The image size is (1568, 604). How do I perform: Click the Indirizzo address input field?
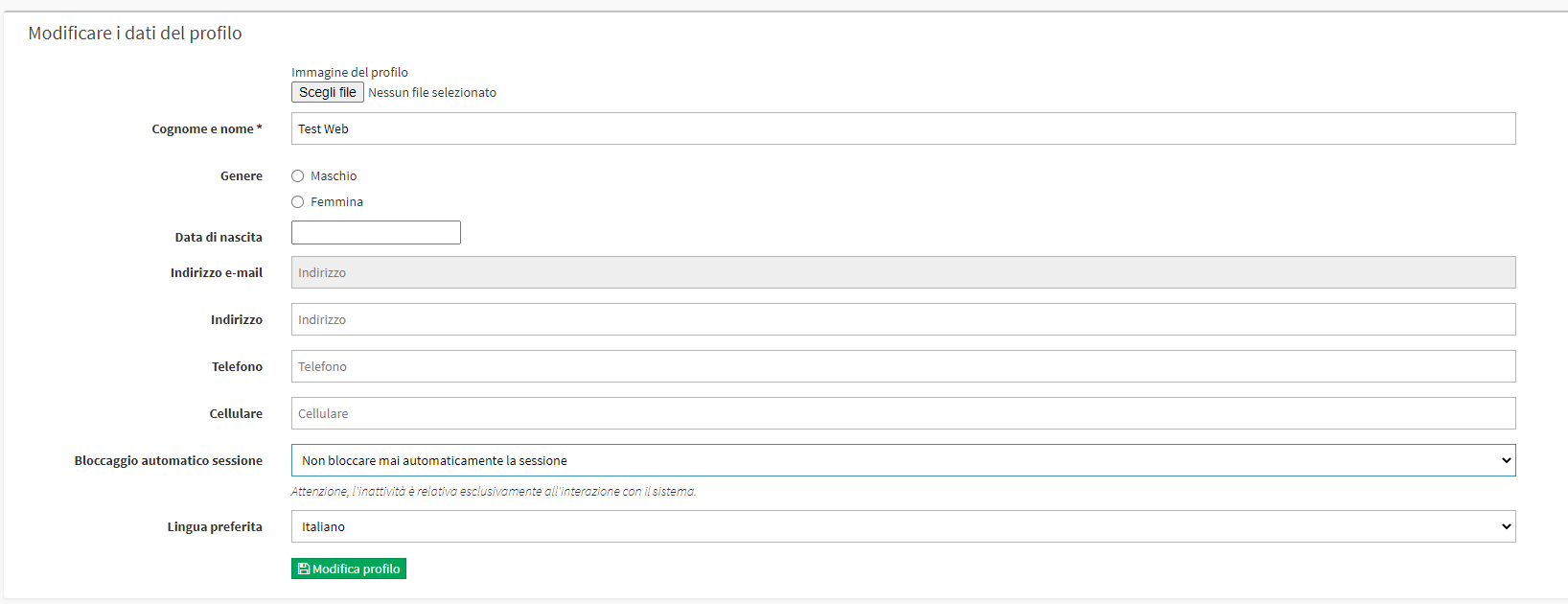click(x=903, y=319)
